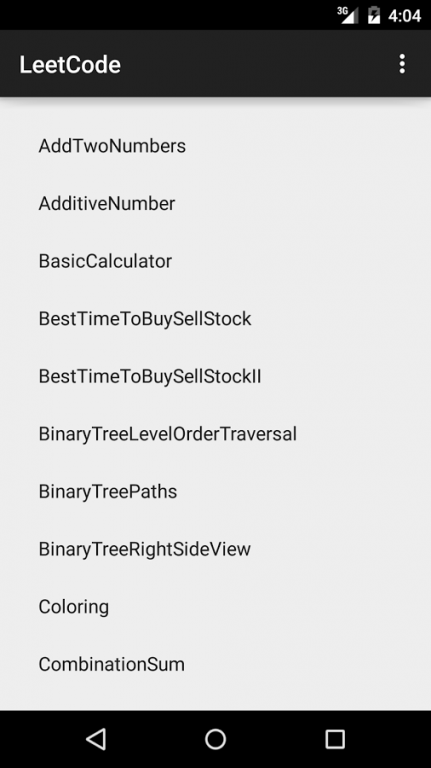
Task: Open the three-dot overflow menu
Action: tap(402, 64)
